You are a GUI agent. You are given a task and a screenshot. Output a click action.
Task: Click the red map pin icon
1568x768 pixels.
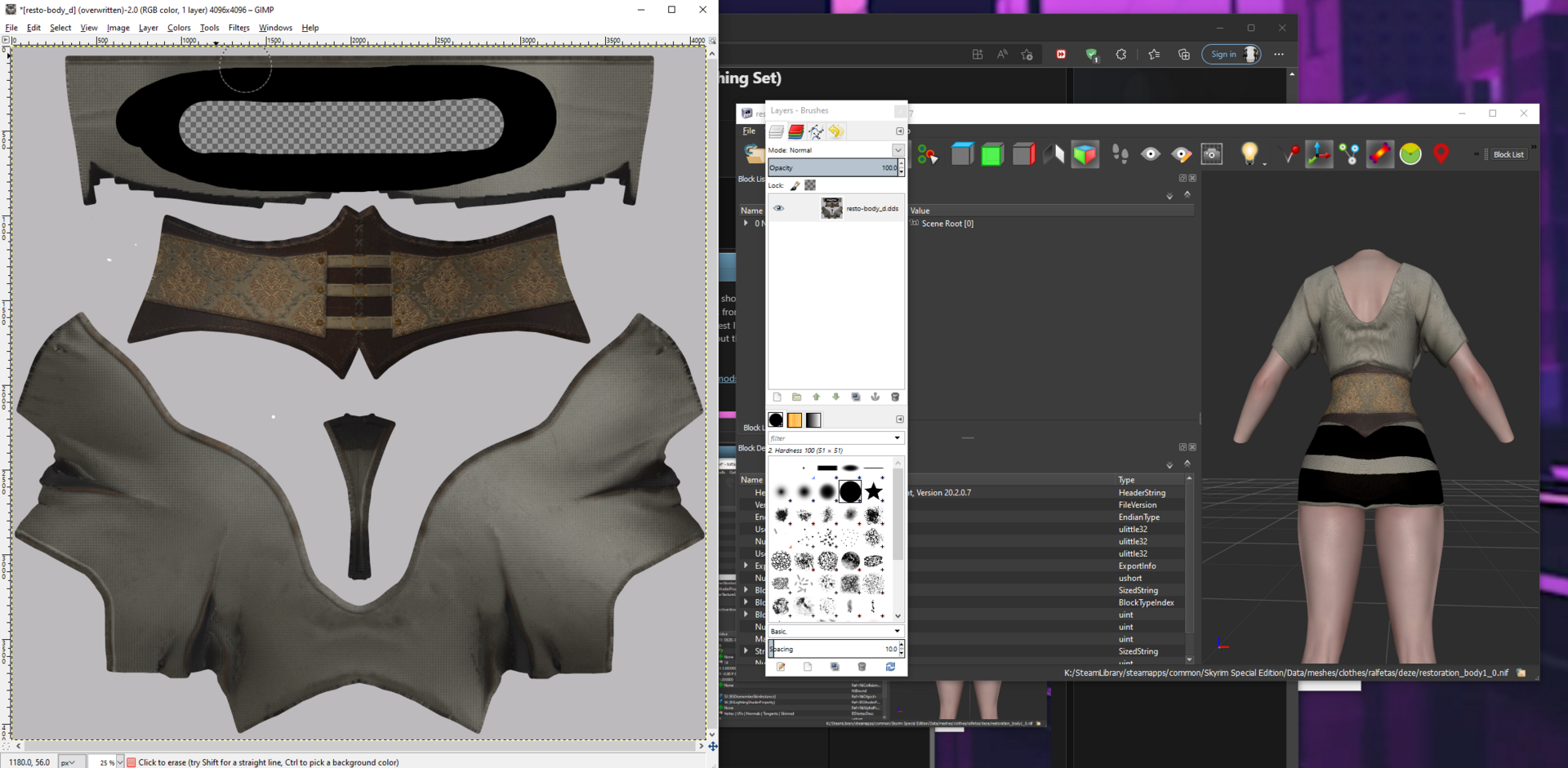(x=1441, y=153)
